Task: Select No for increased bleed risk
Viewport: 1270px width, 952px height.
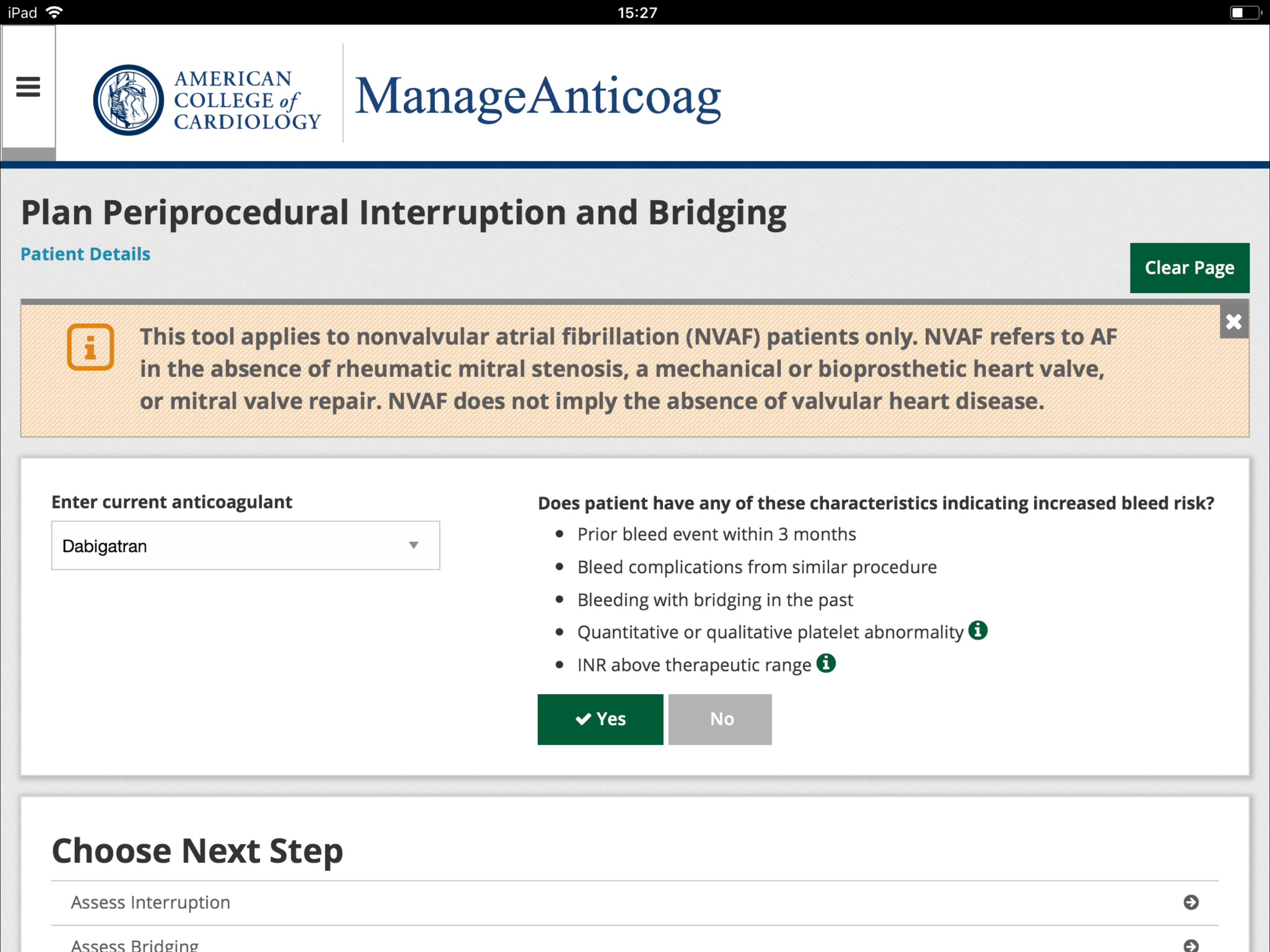Action: 720,719
